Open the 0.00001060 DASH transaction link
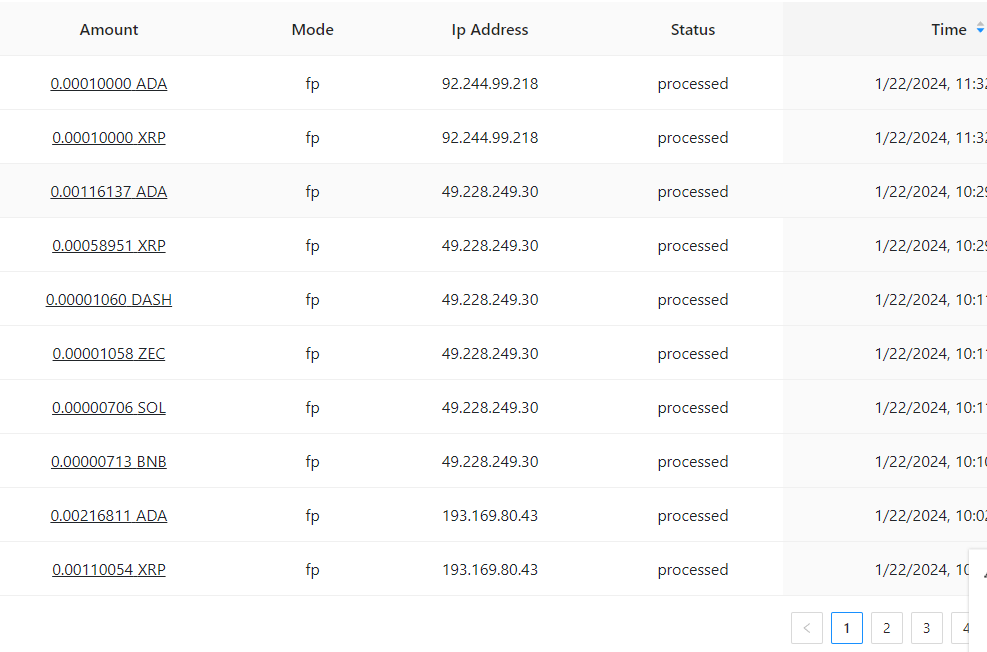The image size is (987, 652). 109,300
